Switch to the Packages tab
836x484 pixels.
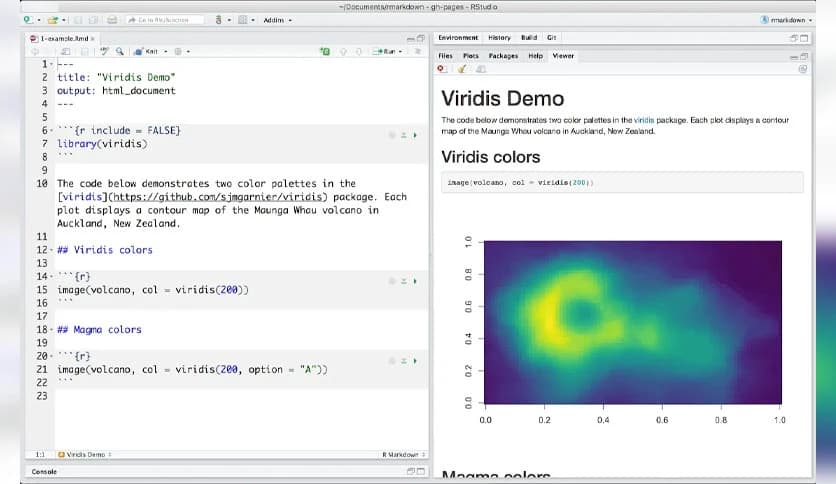tap(503, 56)
